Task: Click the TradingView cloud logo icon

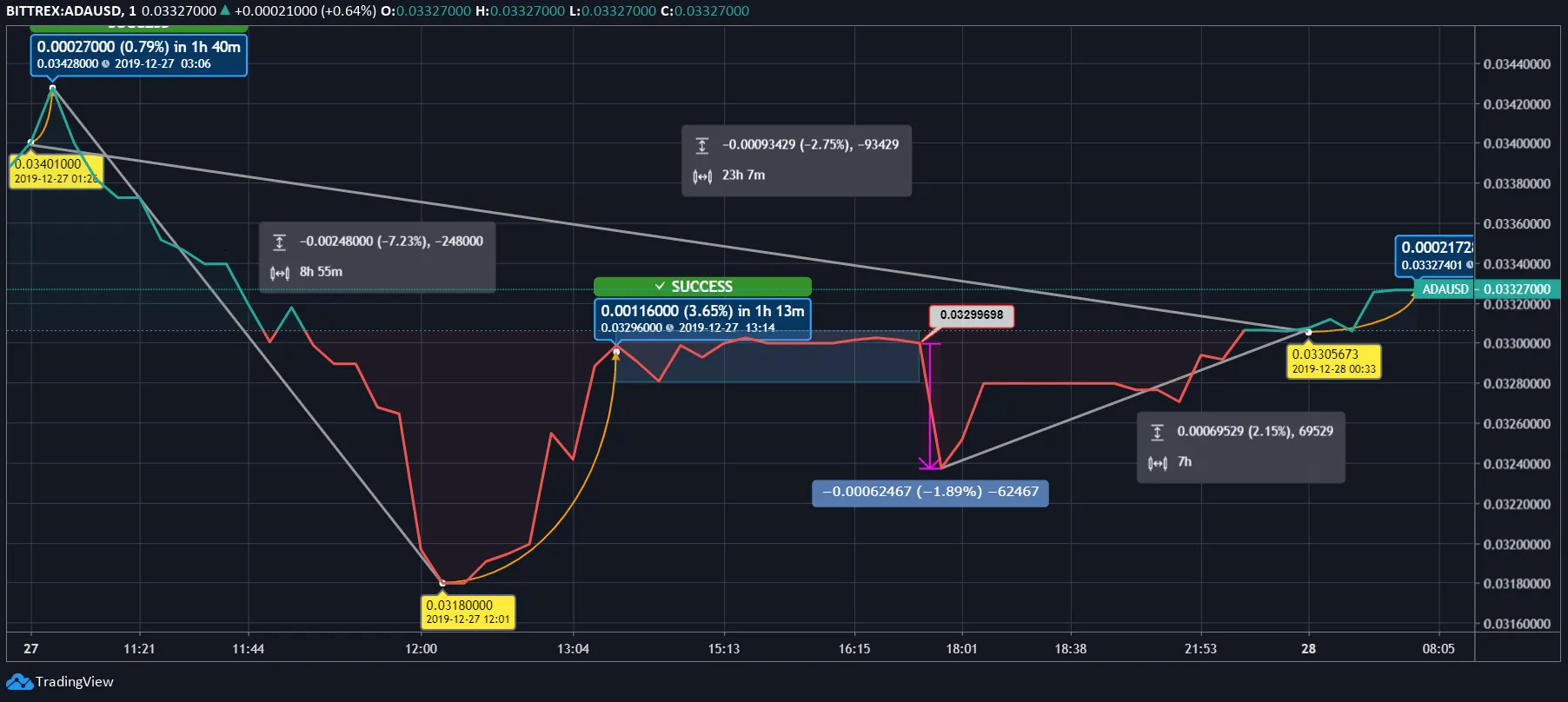Action: 19,682
